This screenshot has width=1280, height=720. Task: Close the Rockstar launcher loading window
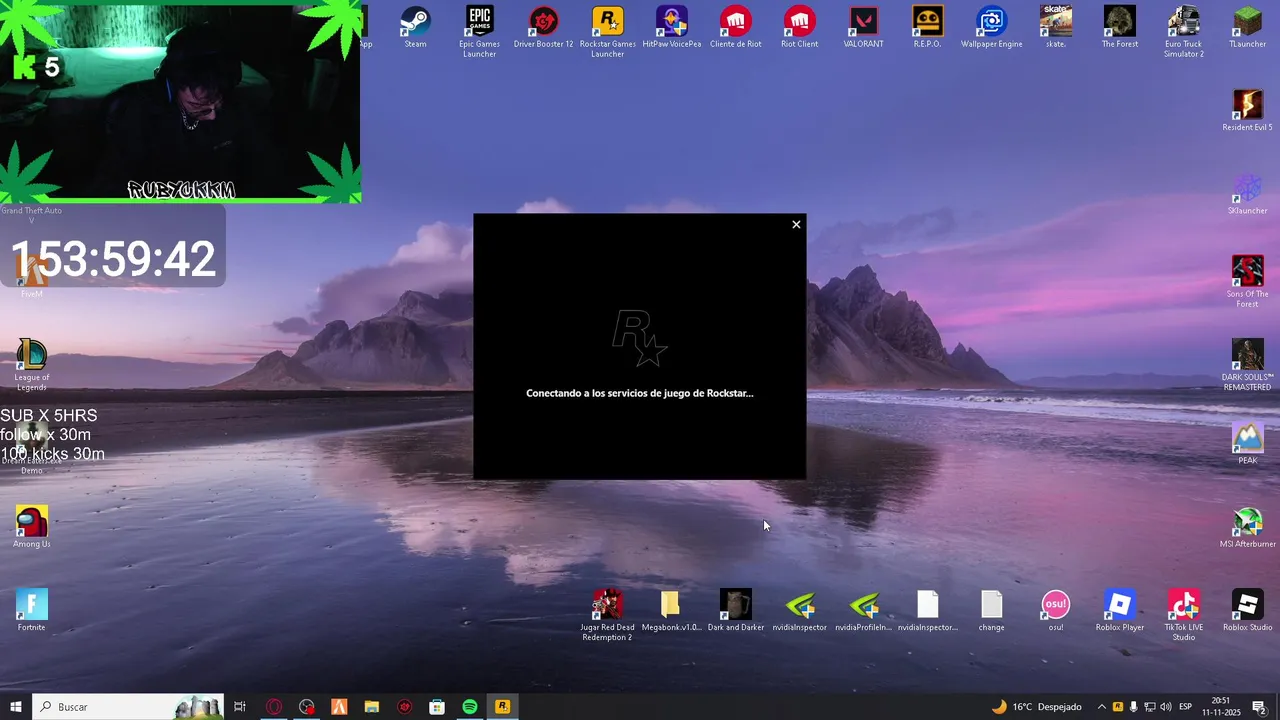(x=796, y=224)
